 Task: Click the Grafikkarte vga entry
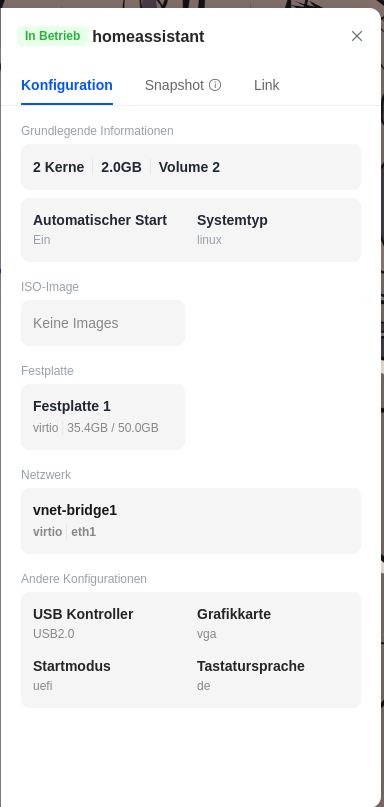coord(234,623)
